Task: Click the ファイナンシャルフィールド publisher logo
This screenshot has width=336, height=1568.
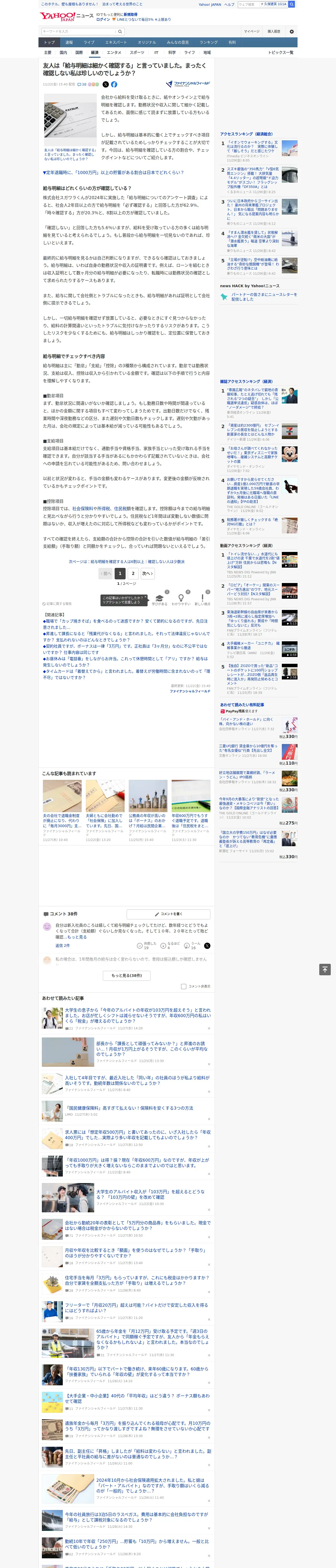Action: [188, 84]
